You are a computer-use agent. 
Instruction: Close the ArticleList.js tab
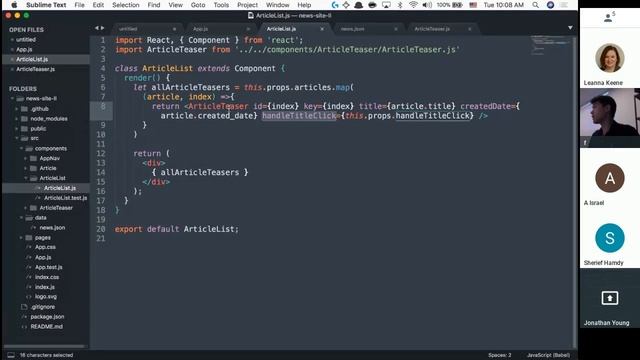coord(322,29)
